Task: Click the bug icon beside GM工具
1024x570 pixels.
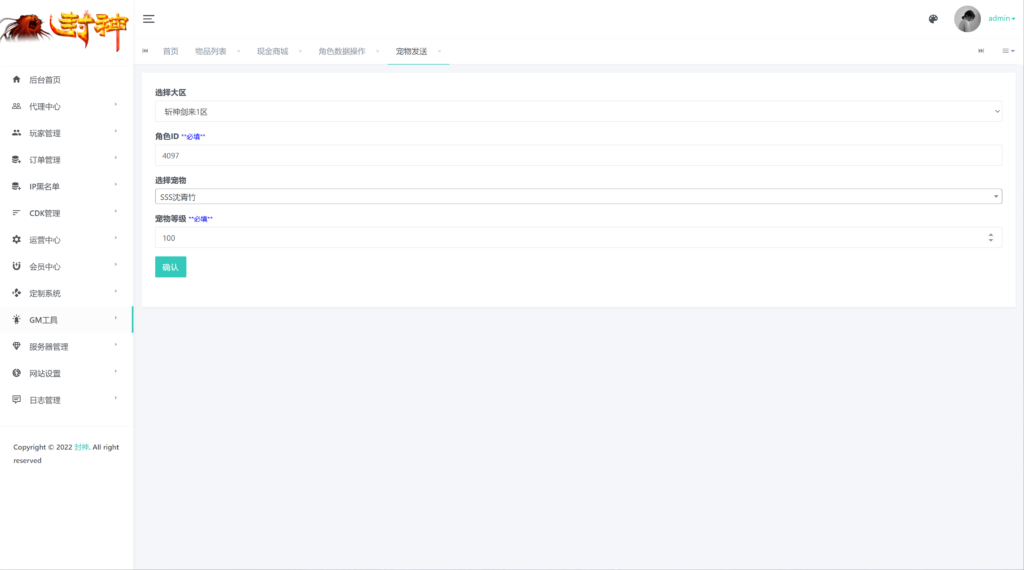Action: [x=16, y=320]
